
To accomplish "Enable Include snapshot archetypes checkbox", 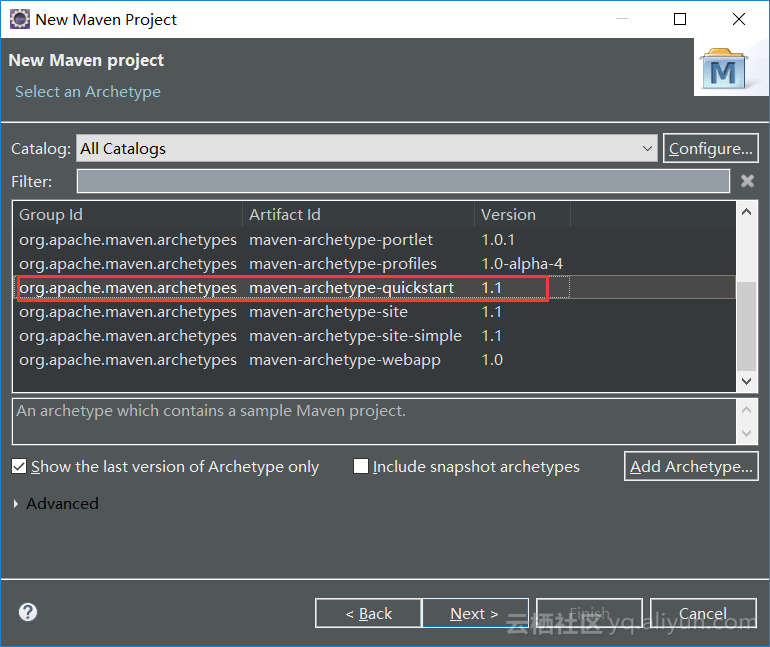I will [361, 466].
